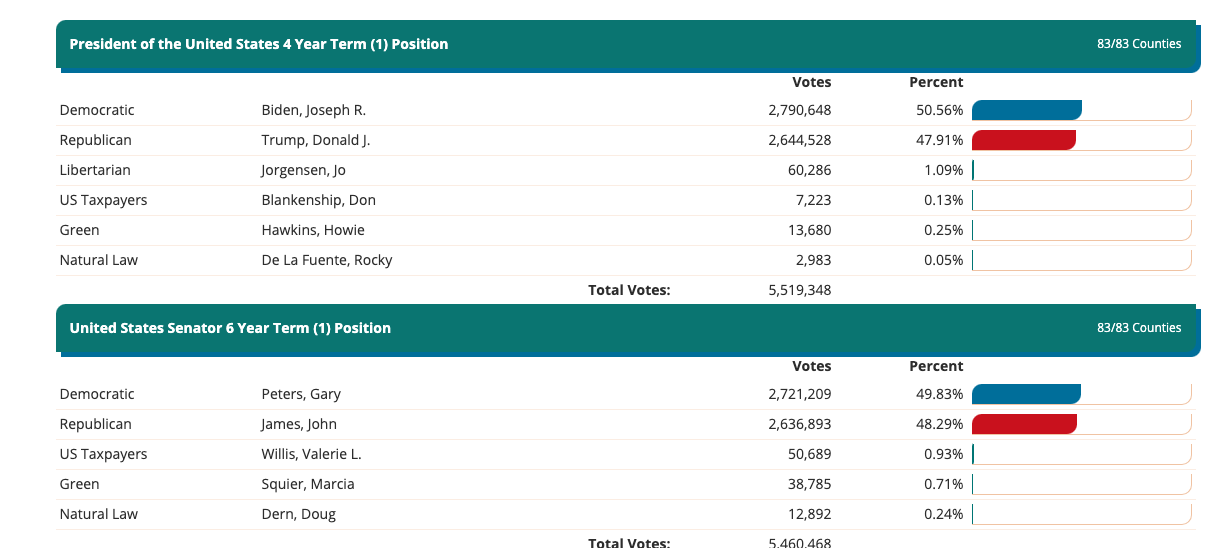1227x548 pixels.
Task: Click Biden's blue percentage bar
Action: 1026,110
